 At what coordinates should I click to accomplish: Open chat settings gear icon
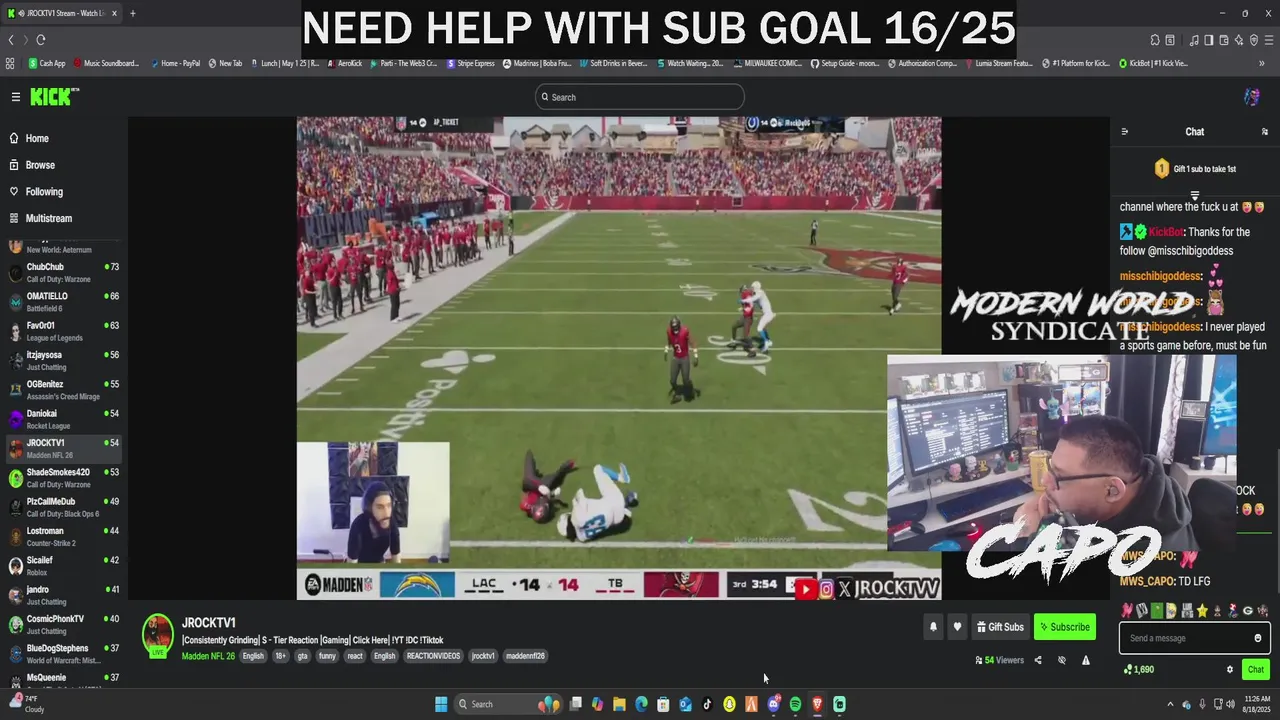tap(1230, 670)
